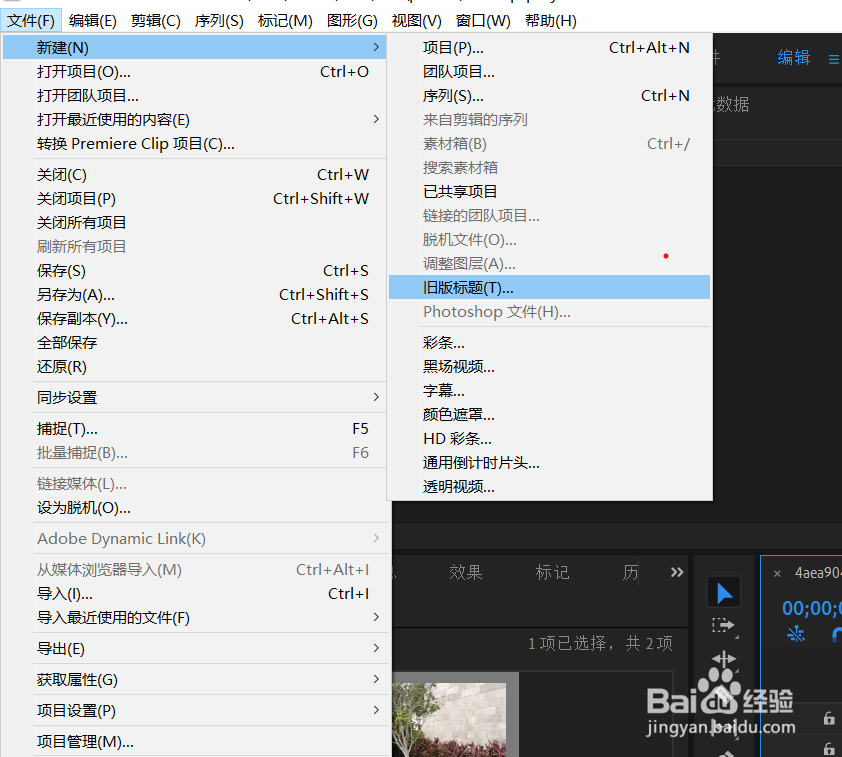Select the Selection tool in the tools panel
This screenshot has width=842, height=757.
723,591
